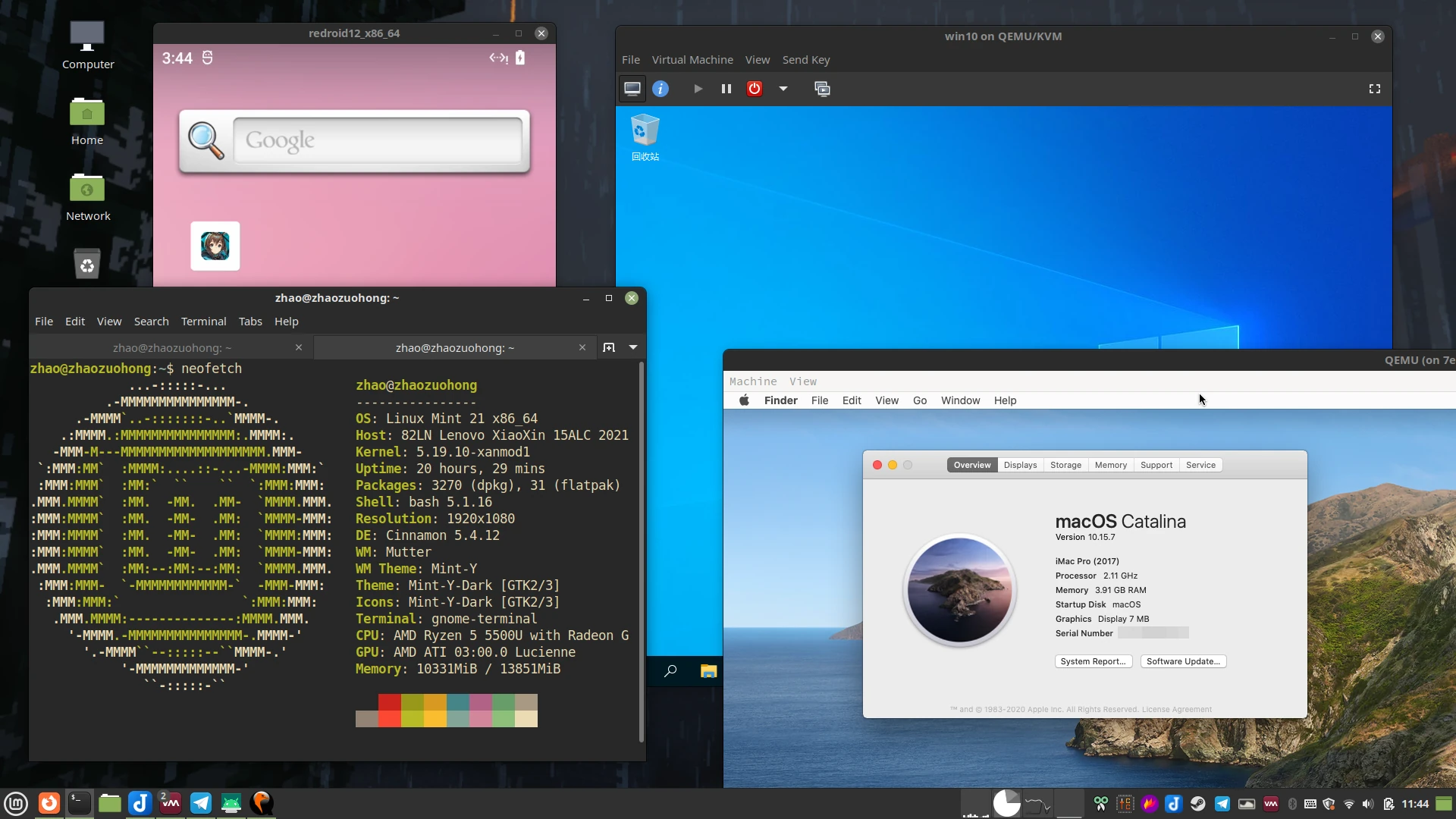Image resolution: width=1456 pixels, height=819 pixels.
Task: Click the red shutdown power icon
Action: tap(755, 89)
